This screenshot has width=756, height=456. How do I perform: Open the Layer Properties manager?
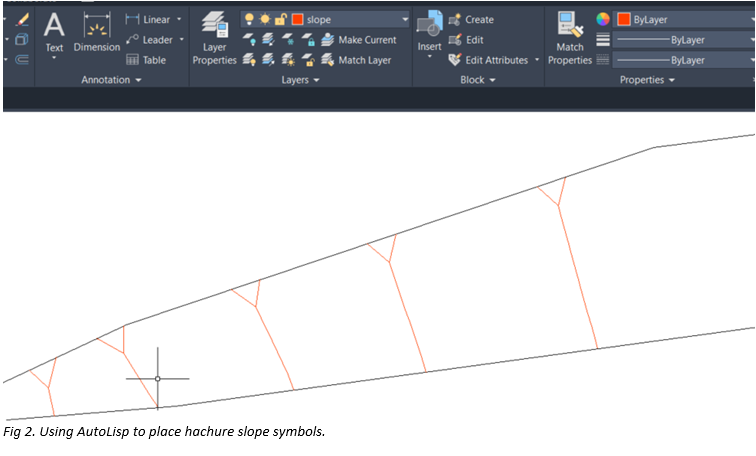(215, 38)
